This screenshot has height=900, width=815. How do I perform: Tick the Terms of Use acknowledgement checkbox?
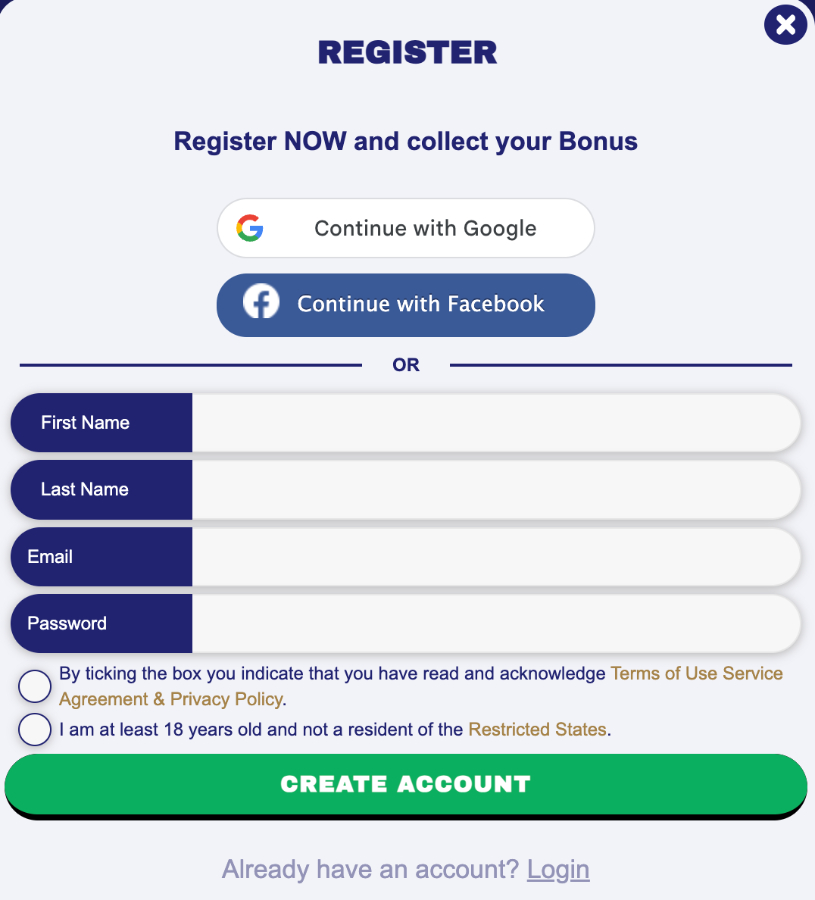pyautogui.click(x=34, y=686)
